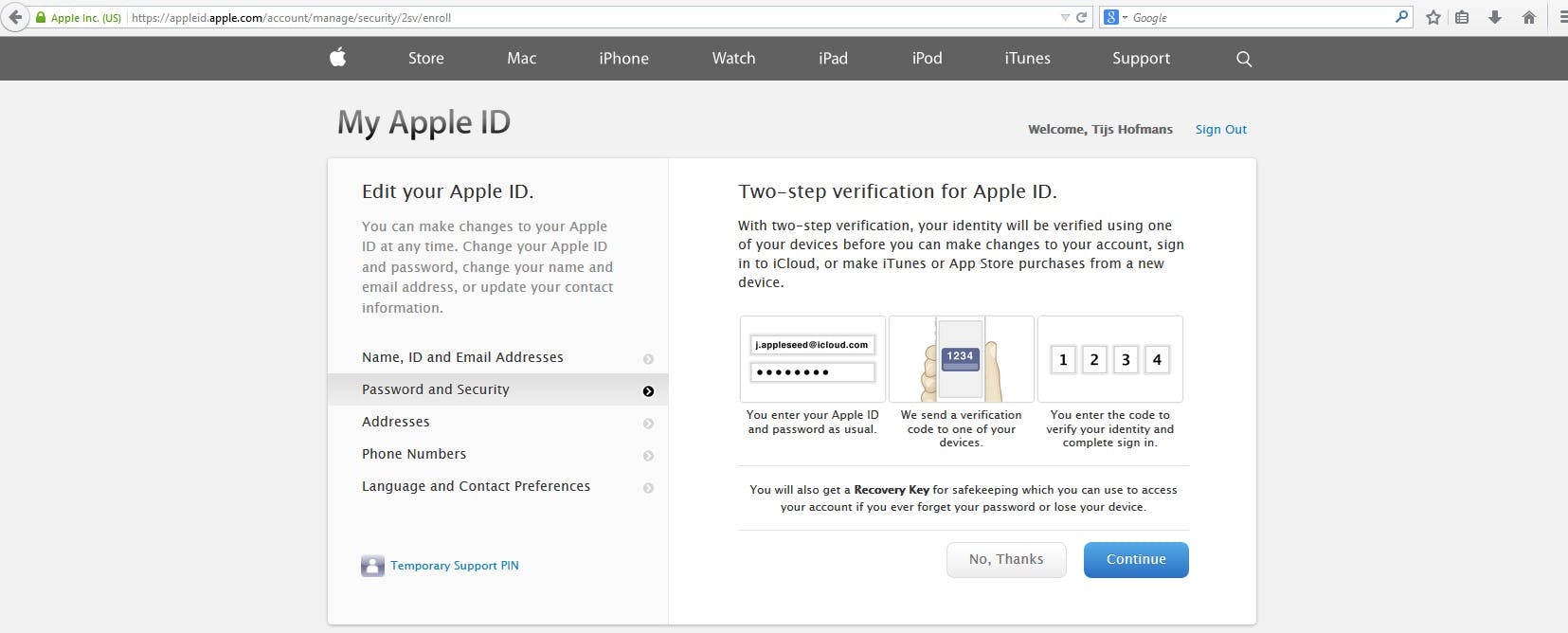Viewport: 1568px width, 633px height.
Task: Open the browser downloads arrow icon
Action: [x=1495, y=17]
